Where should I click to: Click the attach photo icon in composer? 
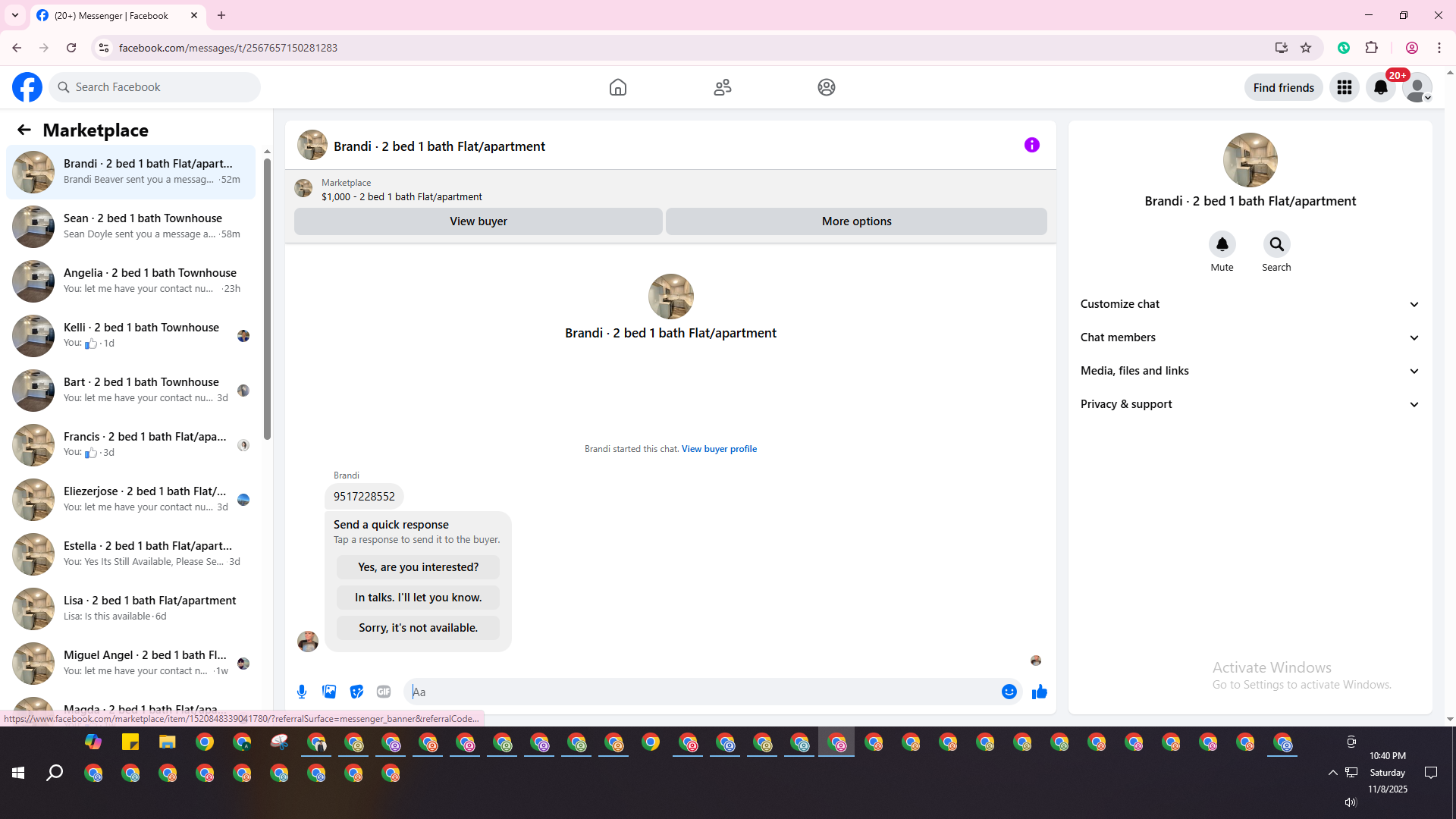[329, 692]
